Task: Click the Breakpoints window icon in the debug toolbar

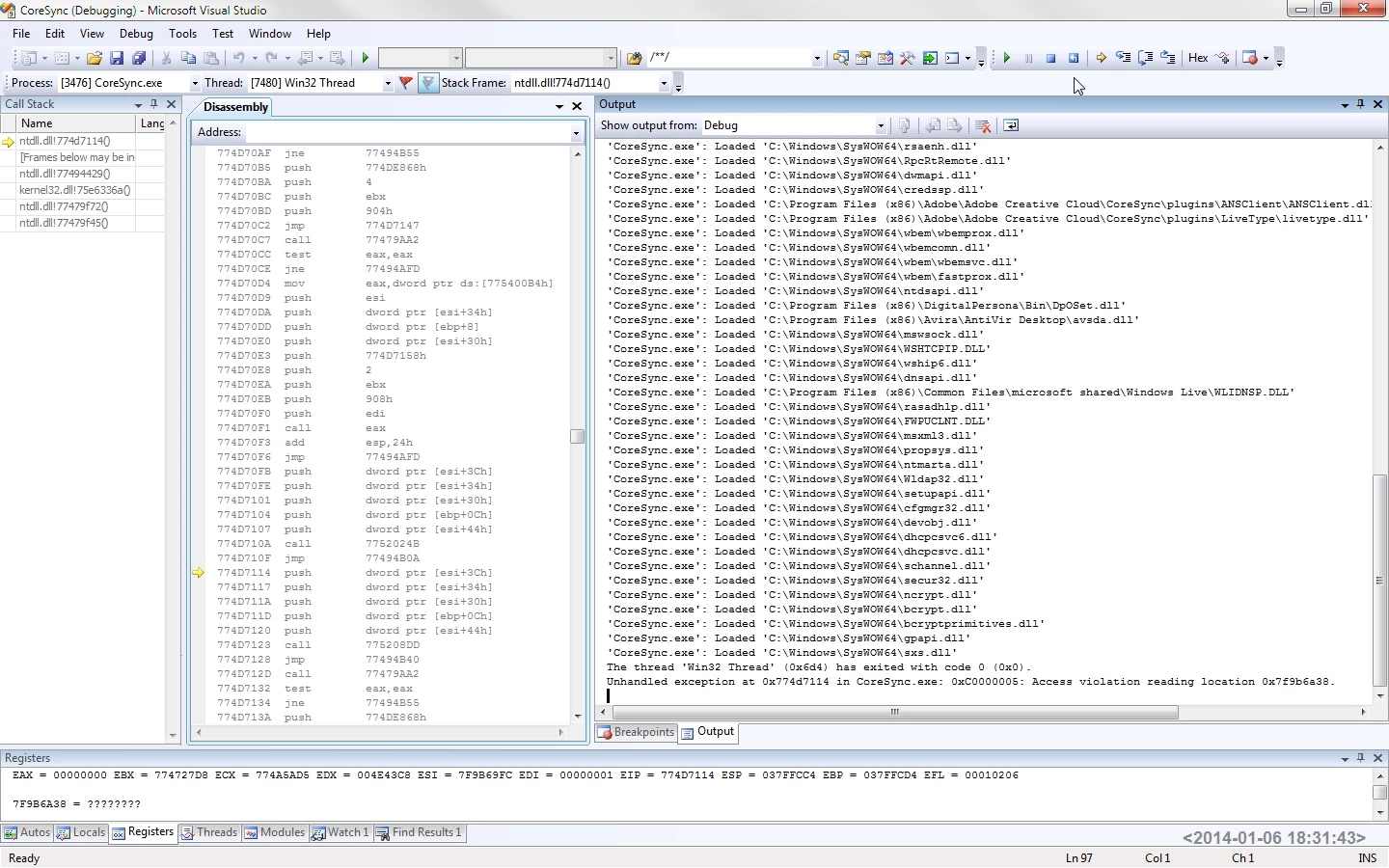Action: tap(1250, 58)
